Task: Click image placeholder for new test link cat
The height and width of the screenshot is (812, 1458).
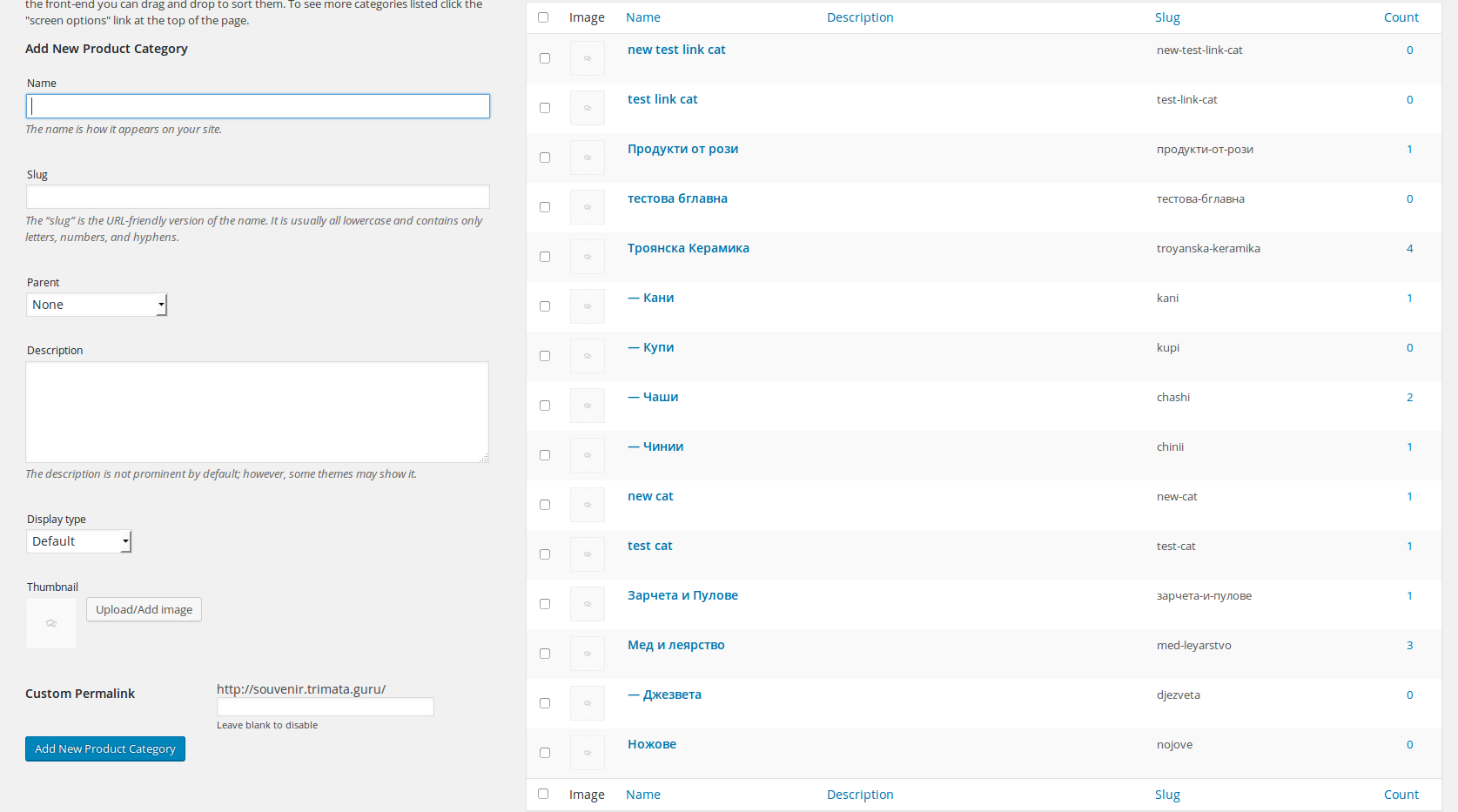Action: coord(588,58)
